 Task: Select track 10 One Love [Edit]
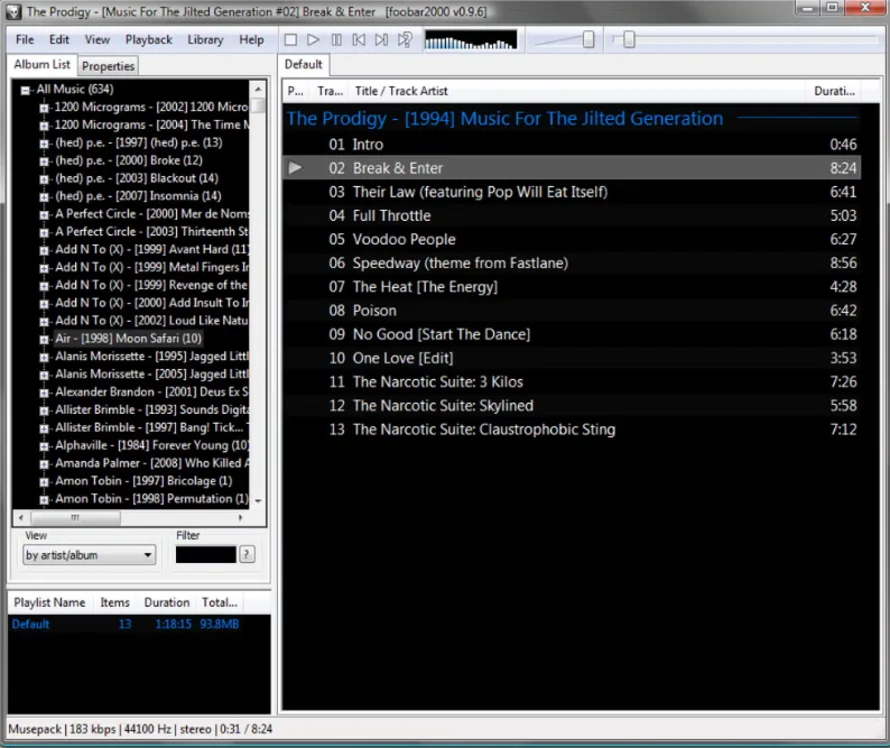pyautogui.click(x=572, y=358)
